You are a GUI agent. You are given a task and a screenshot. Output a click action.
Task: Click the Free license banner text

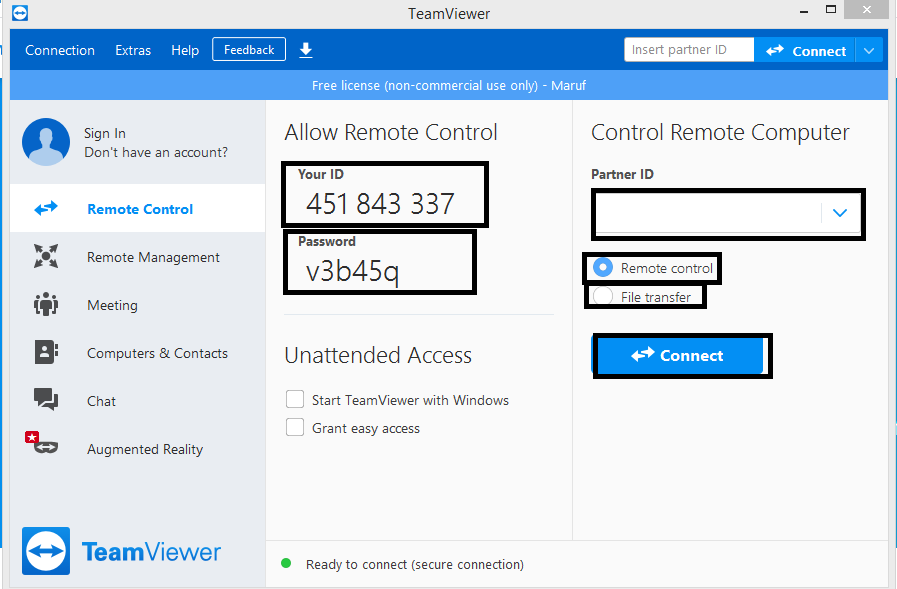448,85
